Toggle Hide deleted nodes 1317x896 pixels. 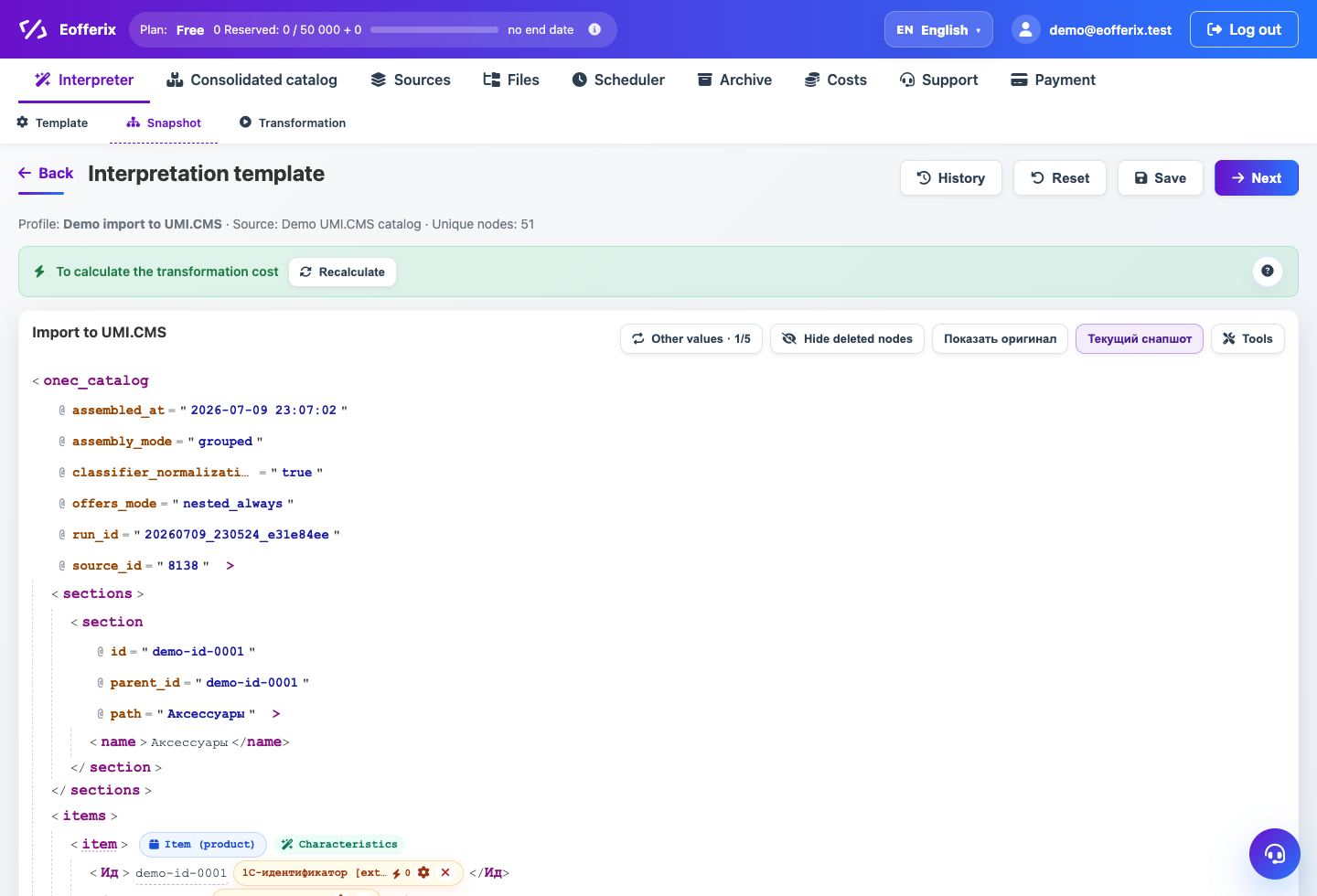click(x=847, y=339)
